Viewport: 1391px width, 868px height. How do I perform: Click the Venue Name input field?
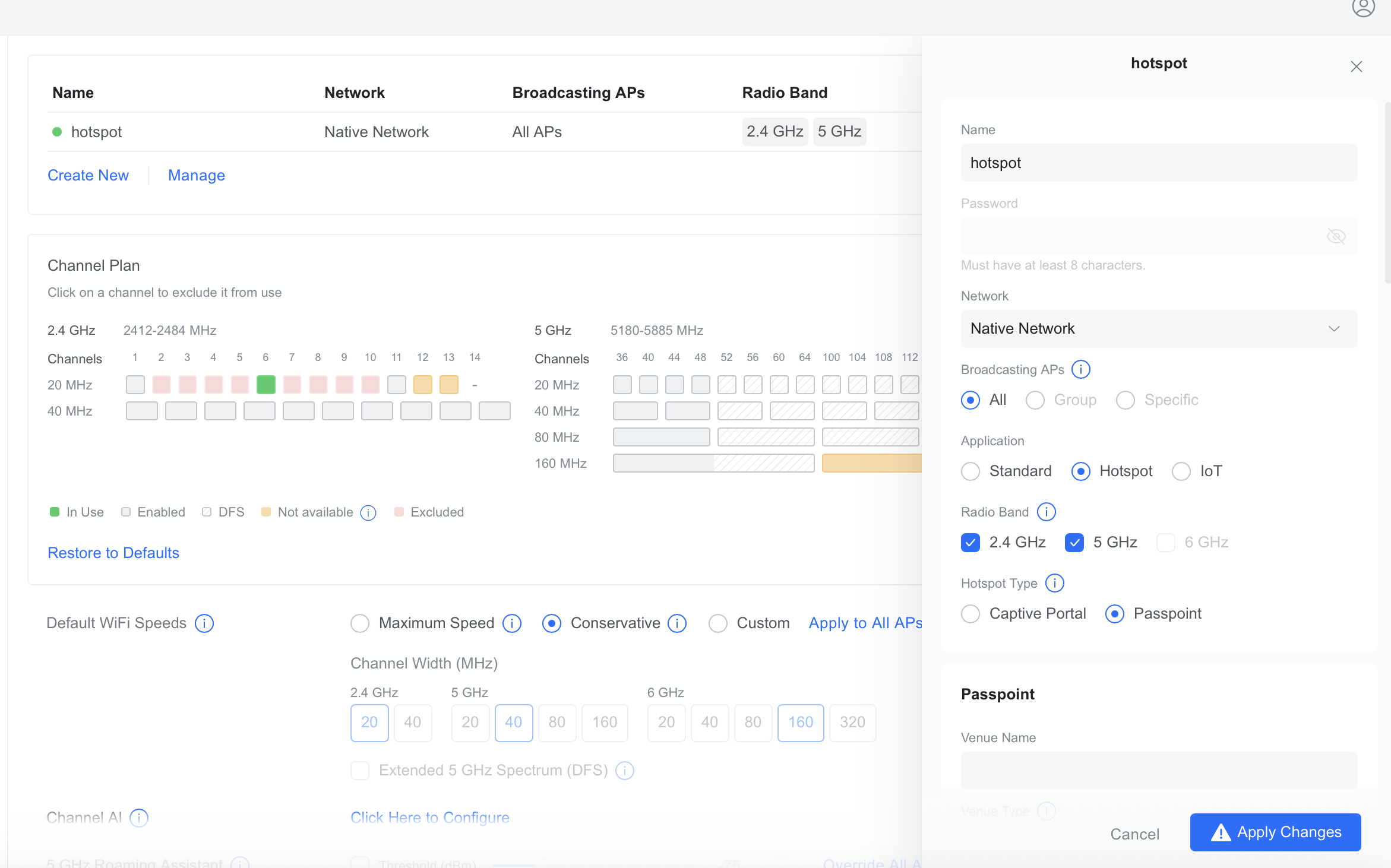(1159, 770)
